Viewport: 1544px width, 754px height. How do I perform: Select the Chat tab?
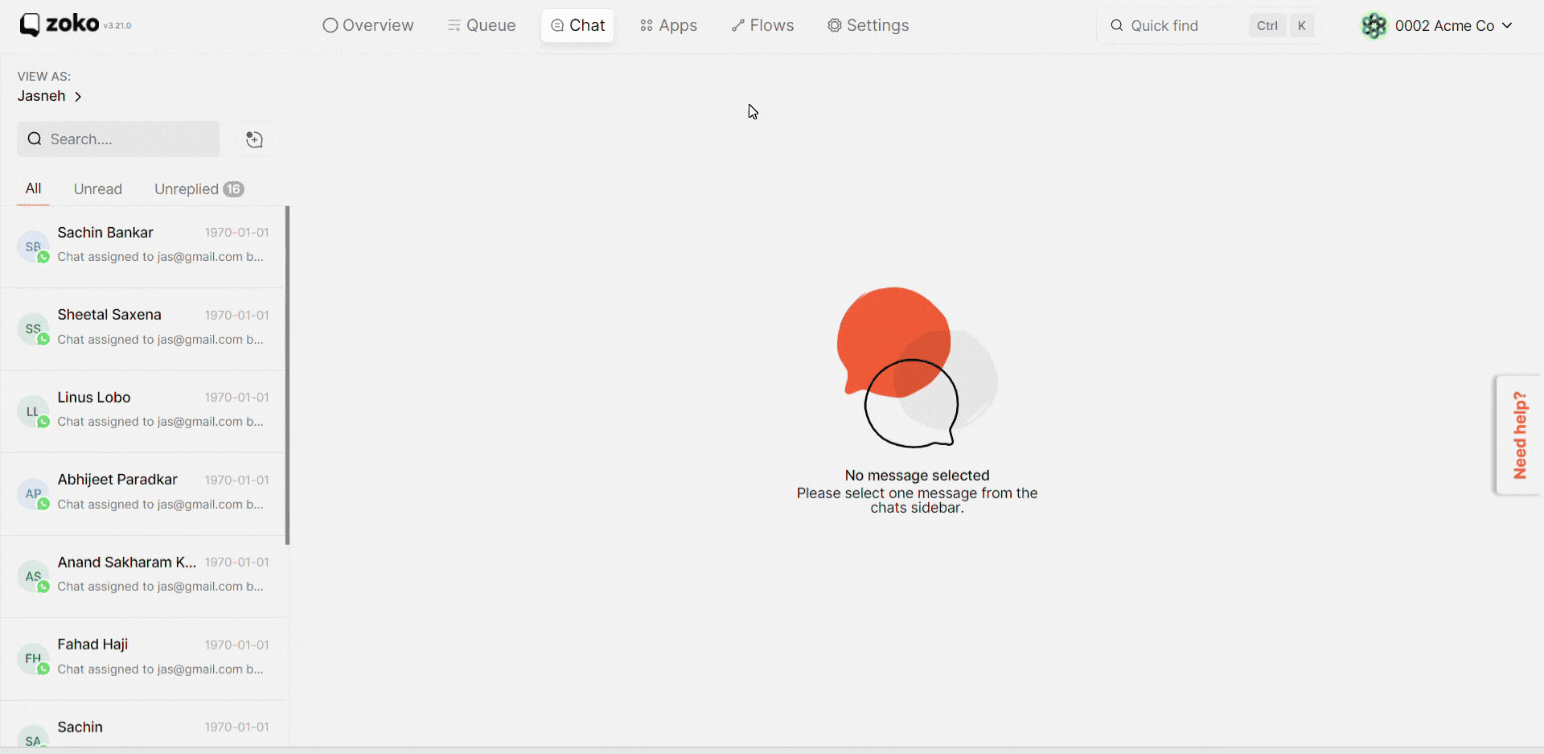tap(578, 26)
